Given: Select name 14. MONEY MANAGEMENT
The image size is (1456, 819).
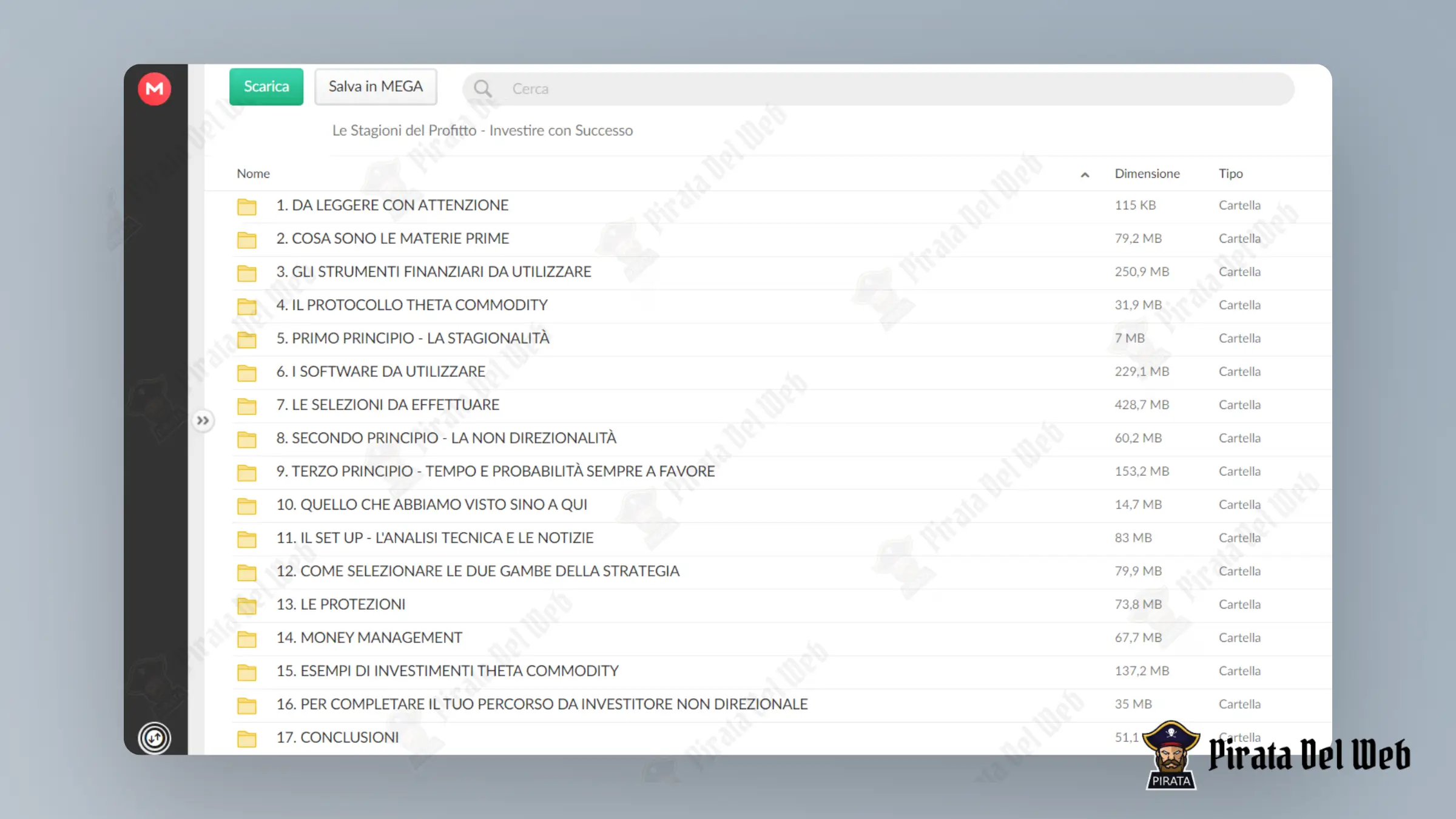Looking at the screenshot, I should pyautogui.click(x=369, y=638).
